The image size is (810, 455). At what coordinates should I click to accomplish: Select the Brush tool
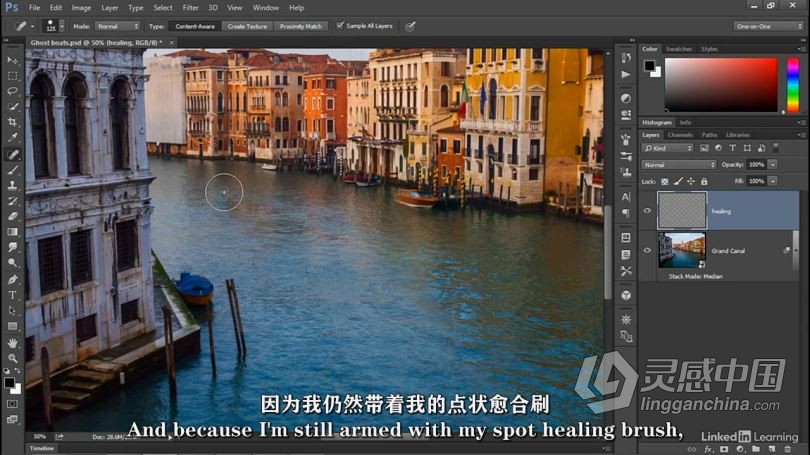(x=12, y=169)
